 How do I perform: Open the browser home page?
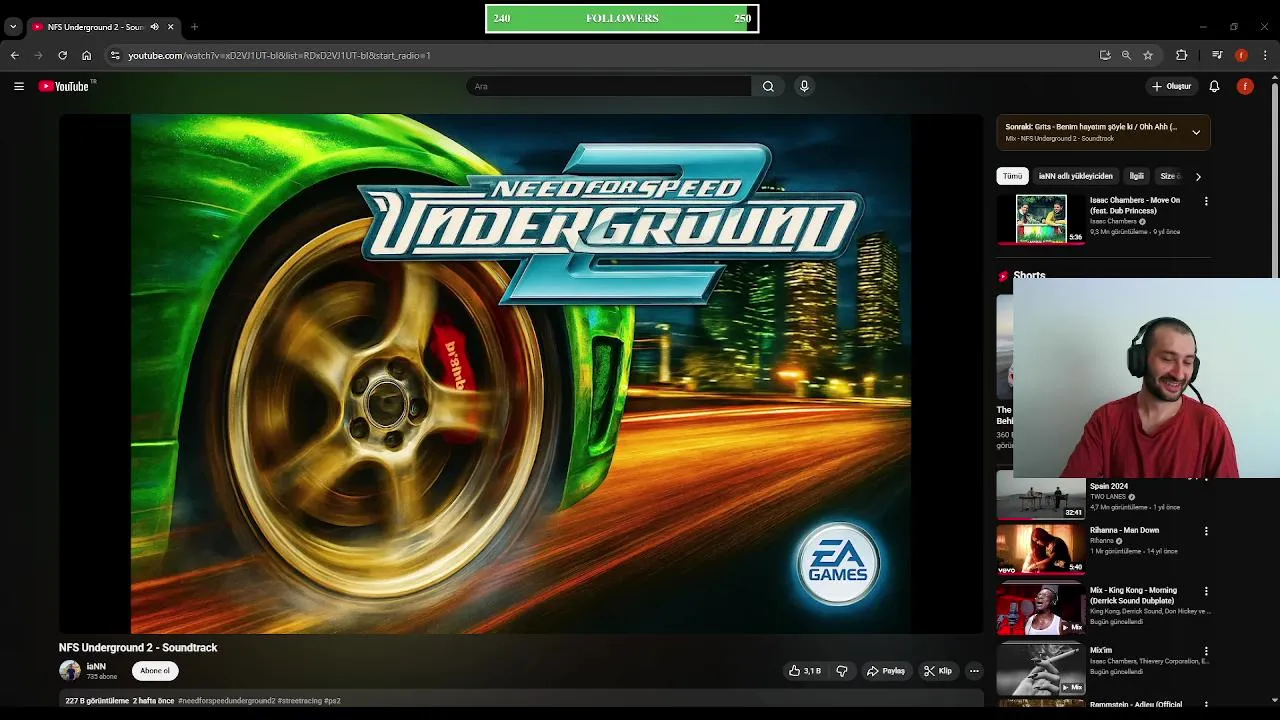pos(86,55)
